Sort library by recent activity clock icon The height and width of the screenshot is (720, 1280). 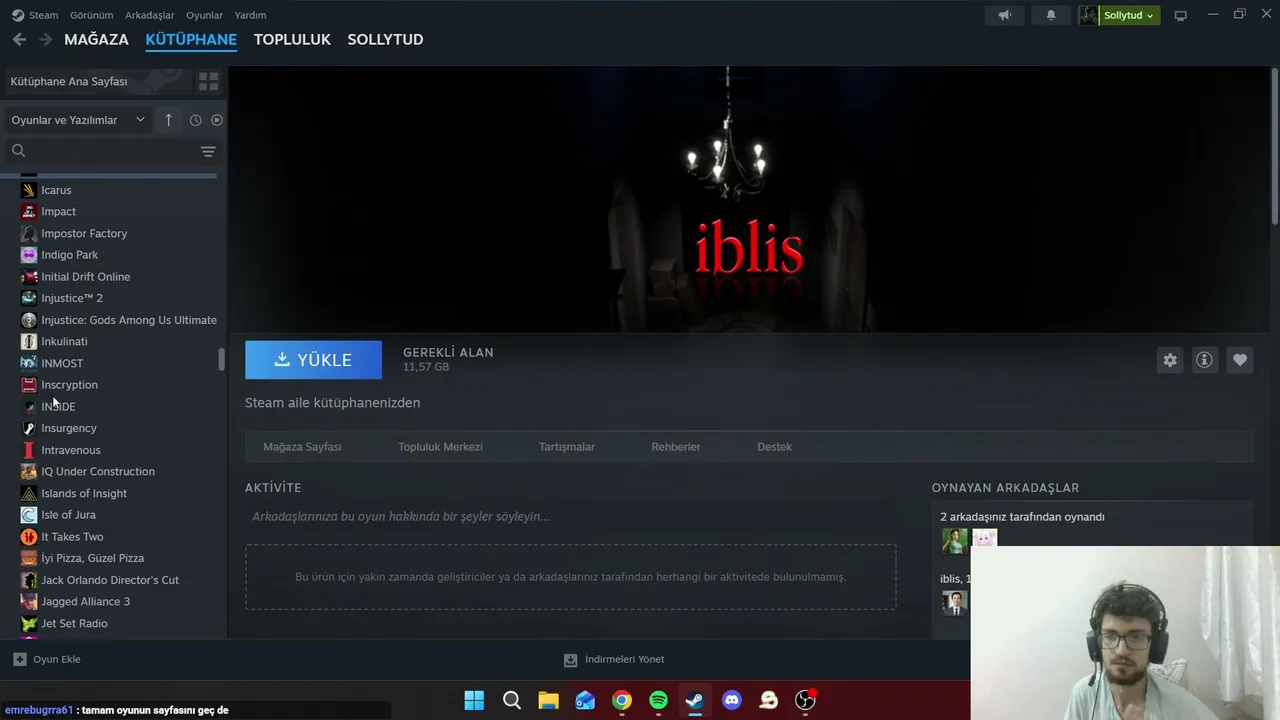(x=195, y=120)
